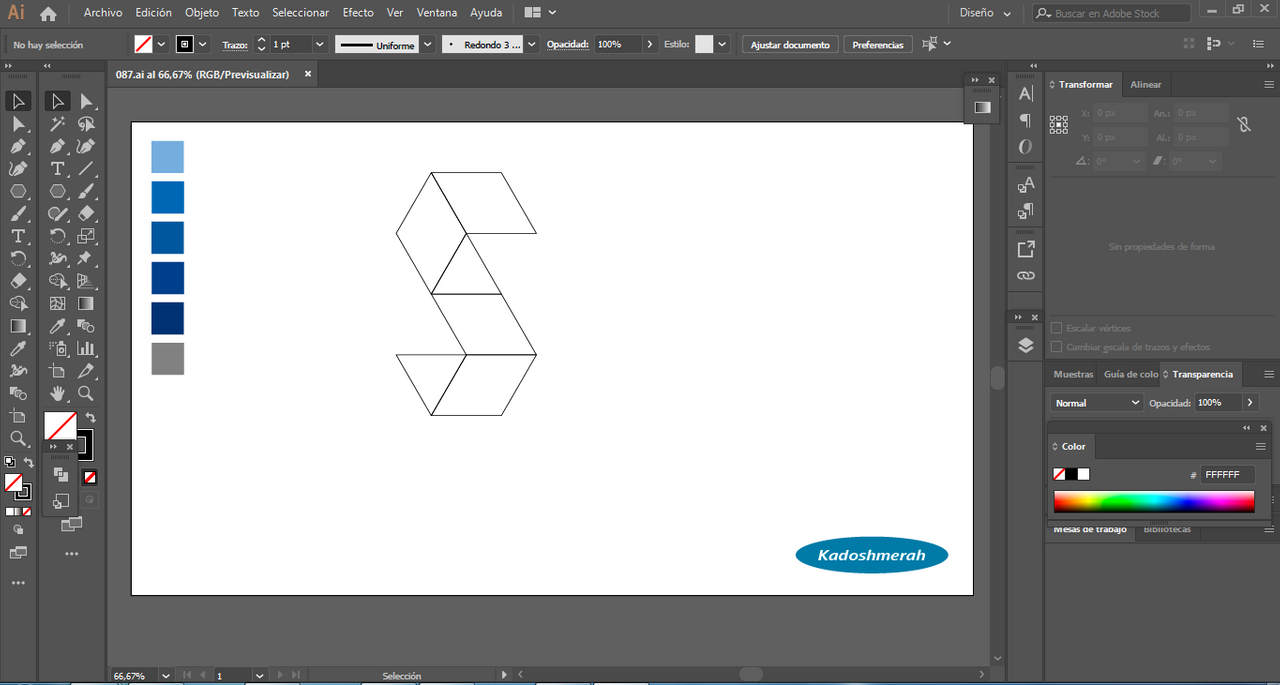Select the Paintbrush tool in second toolbar
This screenshot has width=1280, height=685.
pyautogui.click(x=87, y=191)
